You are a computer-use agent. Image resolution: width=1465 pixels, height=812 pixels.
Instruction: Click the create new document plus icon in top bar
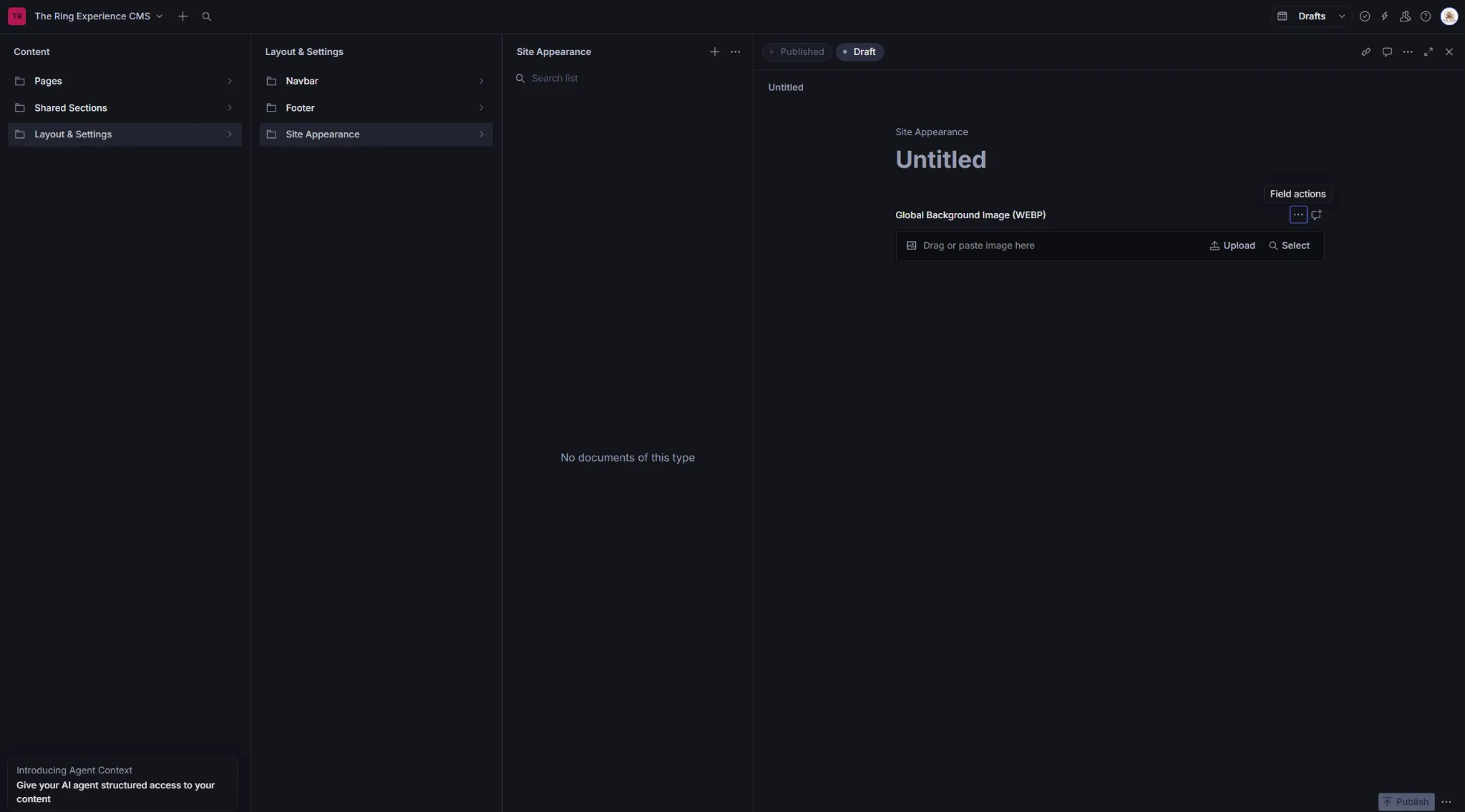[182, 16]
